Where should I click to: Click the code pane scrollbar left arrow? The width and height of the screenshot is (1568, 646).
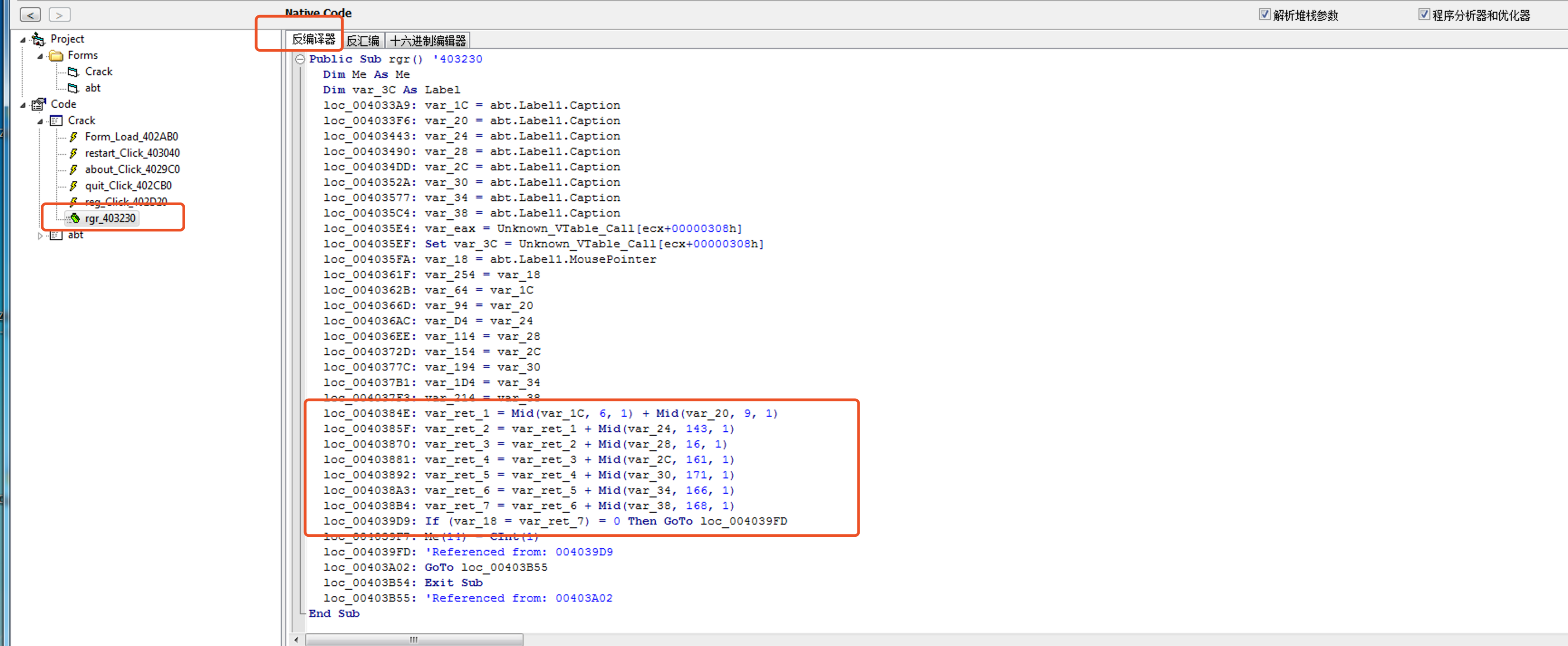click(x=297, y=639)
